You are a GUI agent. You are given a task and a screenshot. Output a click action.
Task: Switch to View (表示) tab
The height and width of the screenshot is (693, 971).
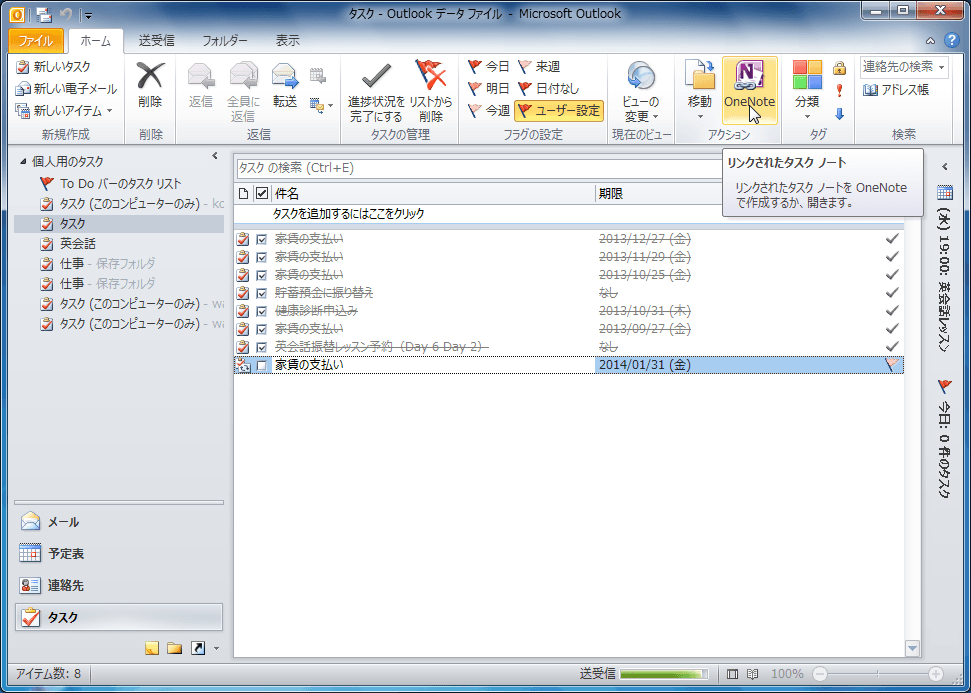(287, 41)
